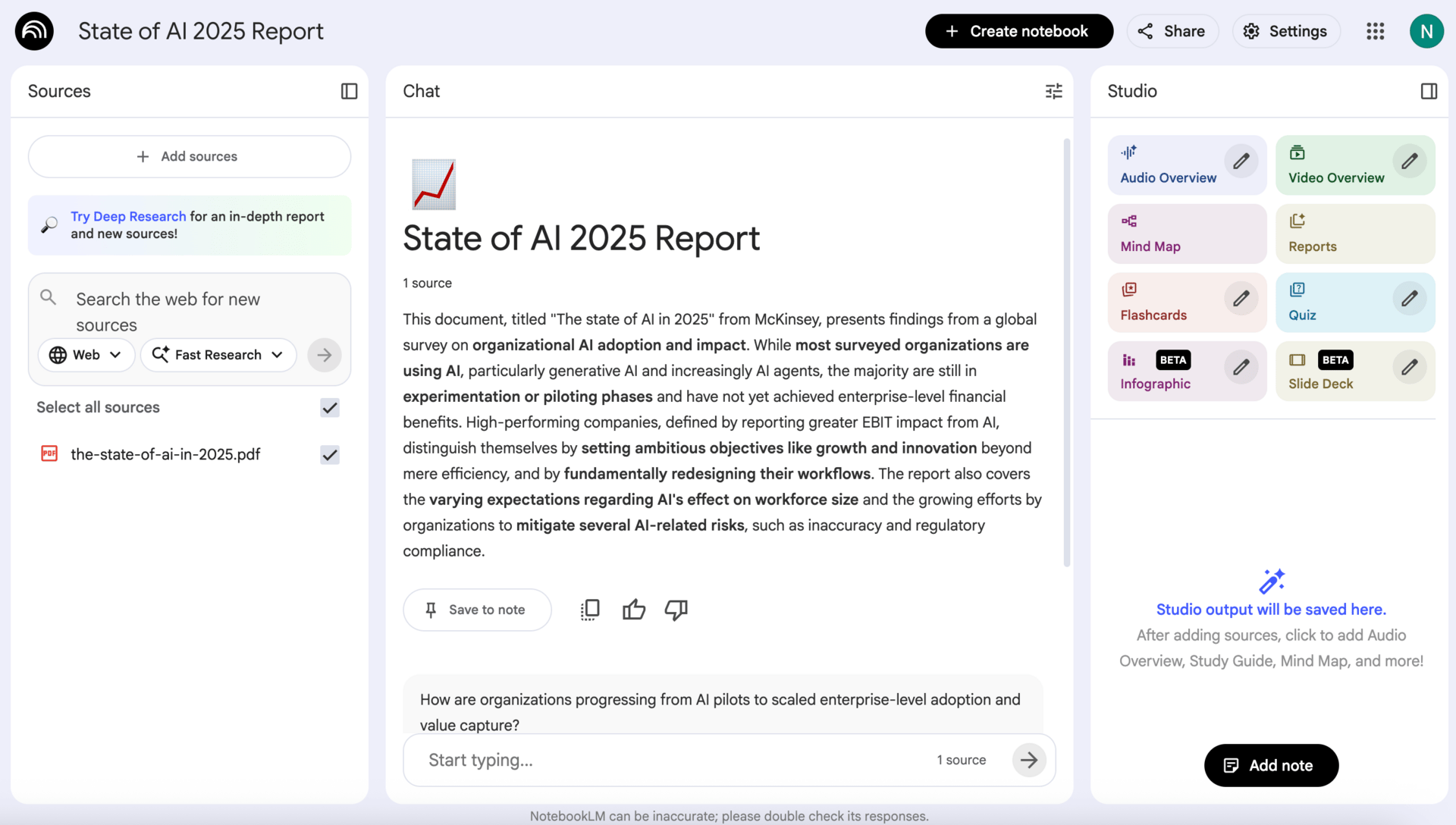The height and width of the screenshot is (825, 1456).
Task: Copy the summary to clipboard
Action: [590, 610]
